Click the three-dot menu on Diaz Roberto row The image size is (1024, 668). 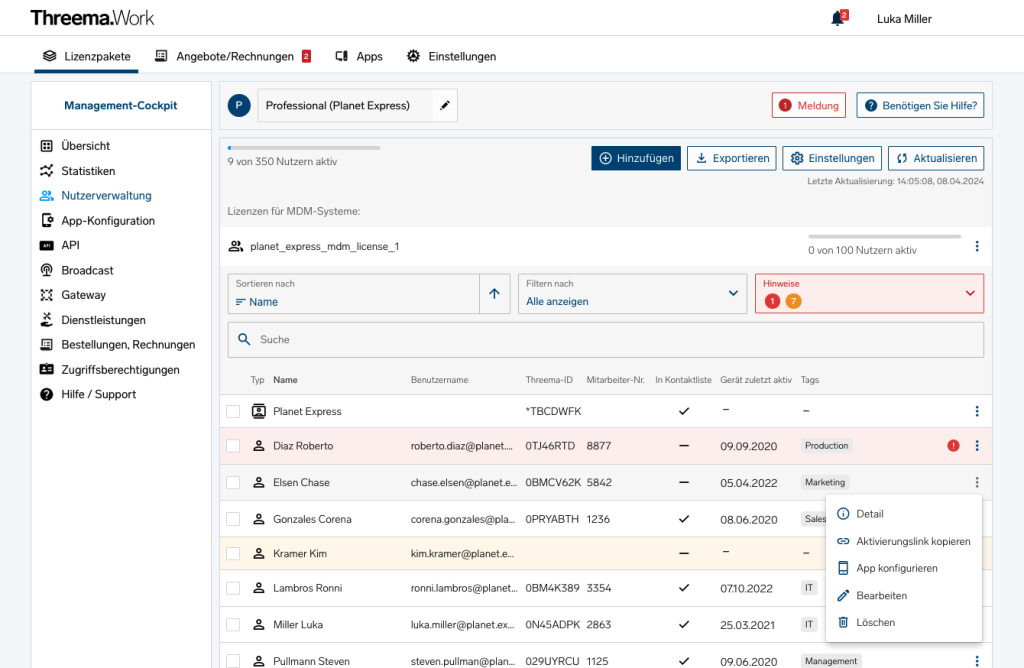(977, 446)
